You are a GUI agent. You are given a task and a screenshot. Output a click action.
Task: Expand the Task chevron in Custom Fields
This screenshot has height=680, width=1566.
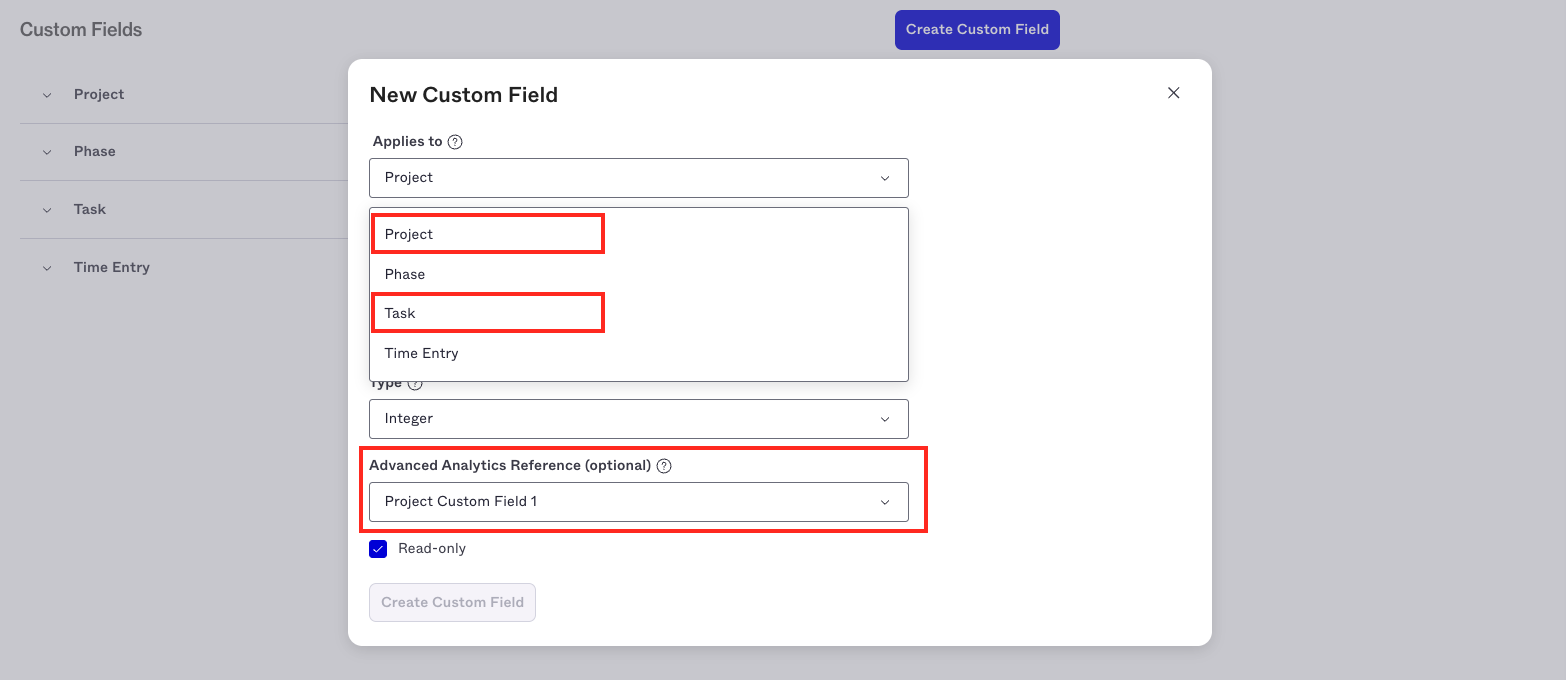coord(46,210)
